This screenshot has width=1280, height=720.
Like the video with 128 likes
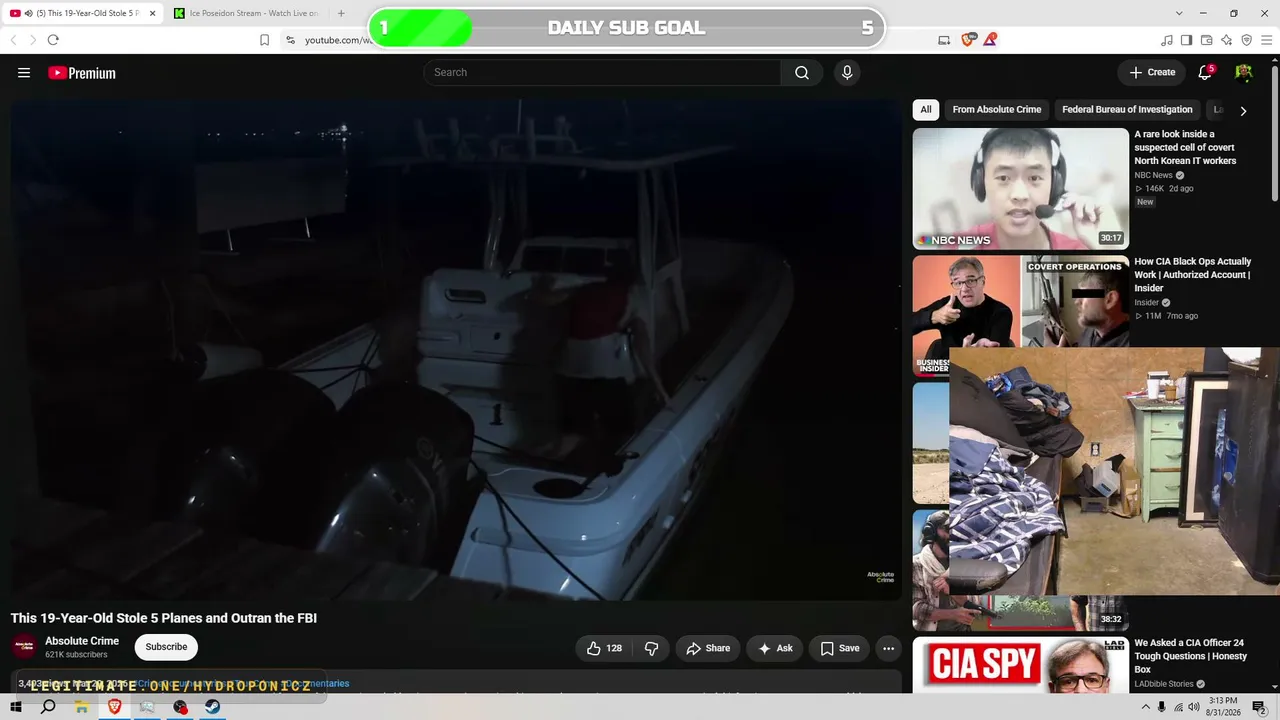(x=604, y=648)
